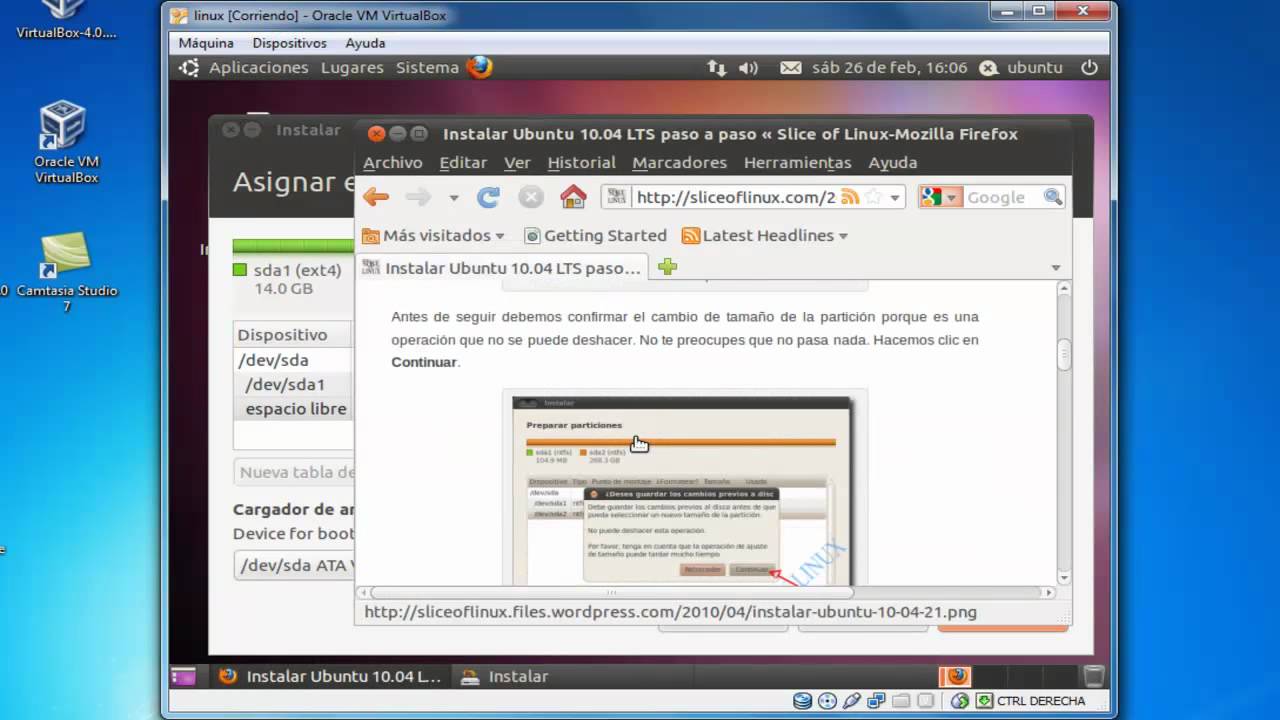The width and height of the screenshot is (1280, 720).
Task: Click the VirtualBox network adapters status icon
Action: click(x=877, y=701)
